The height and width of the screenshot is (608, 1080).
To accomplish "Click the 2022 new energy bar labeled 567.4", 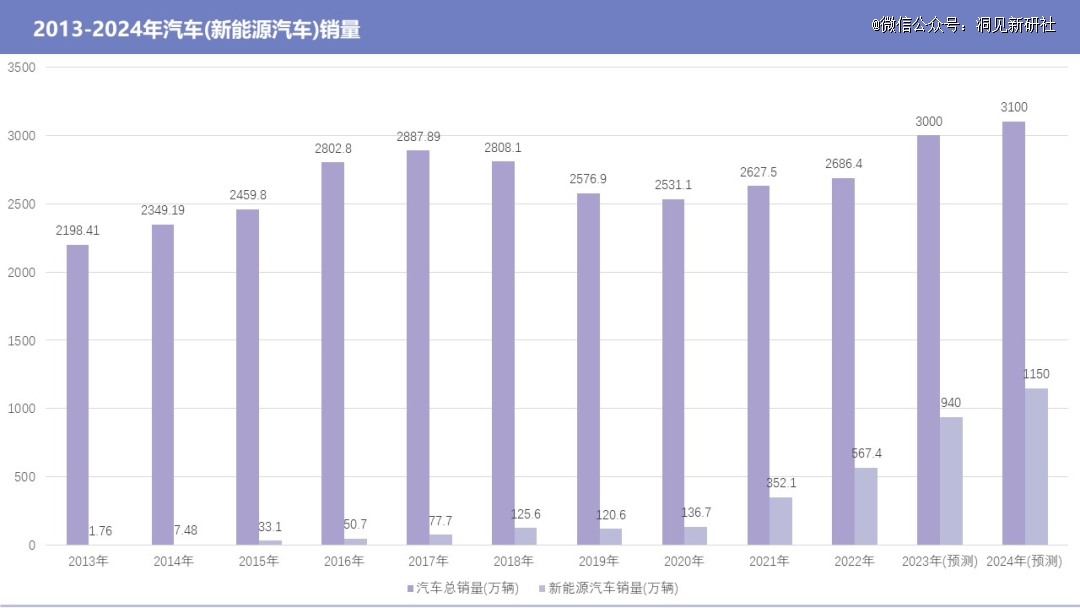I will [866, 506].
